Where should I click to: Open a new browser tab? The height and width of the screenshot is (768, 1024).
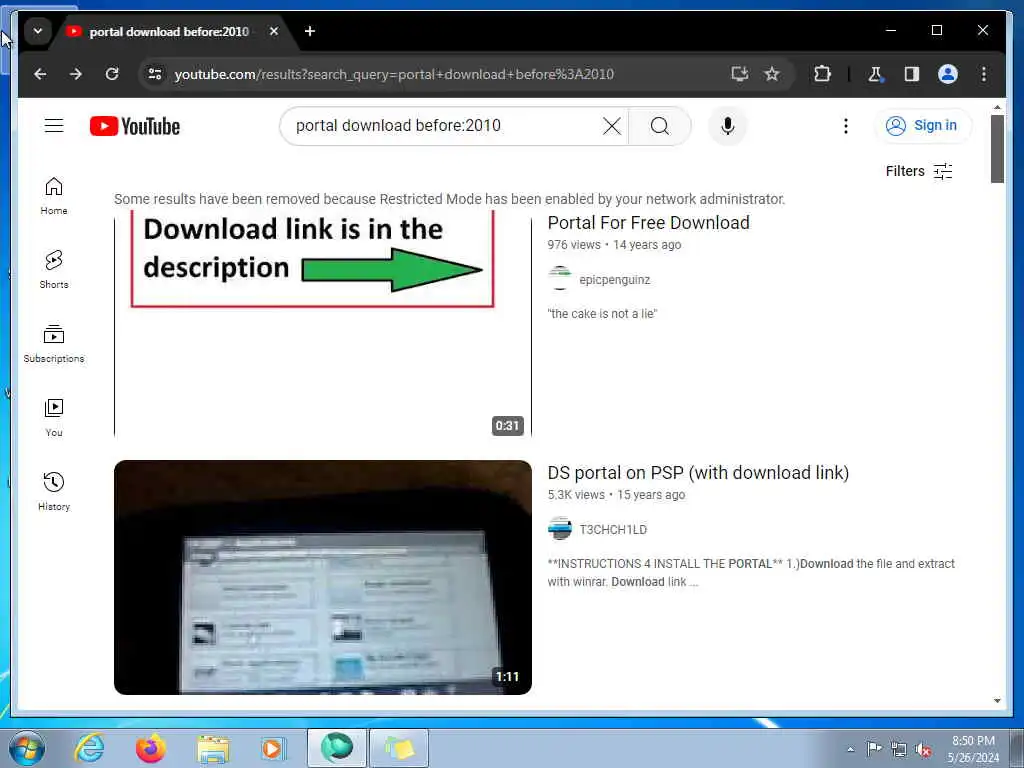(310, 31)
